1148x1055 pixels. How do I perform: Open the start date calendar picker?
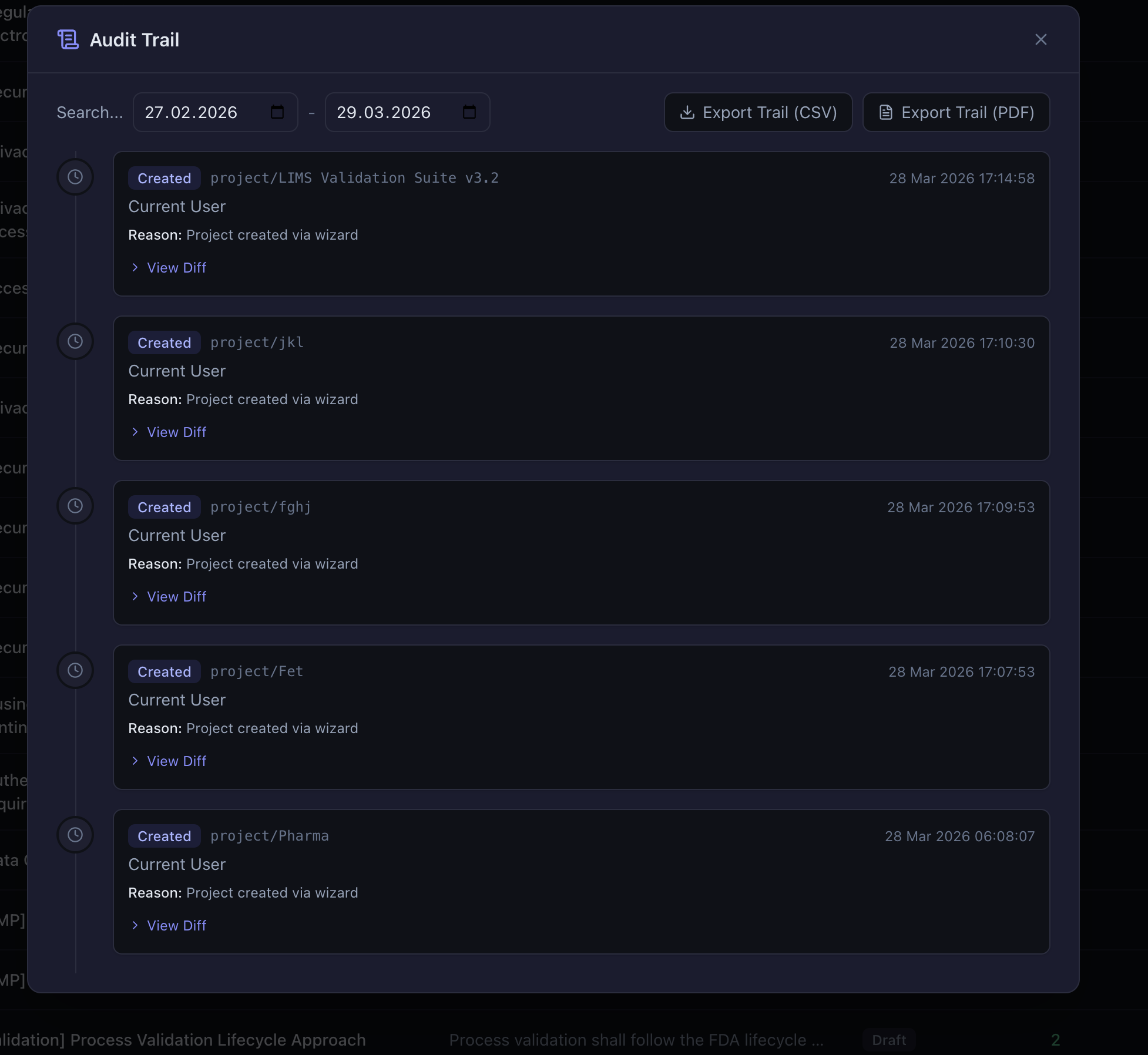[277, 112]
